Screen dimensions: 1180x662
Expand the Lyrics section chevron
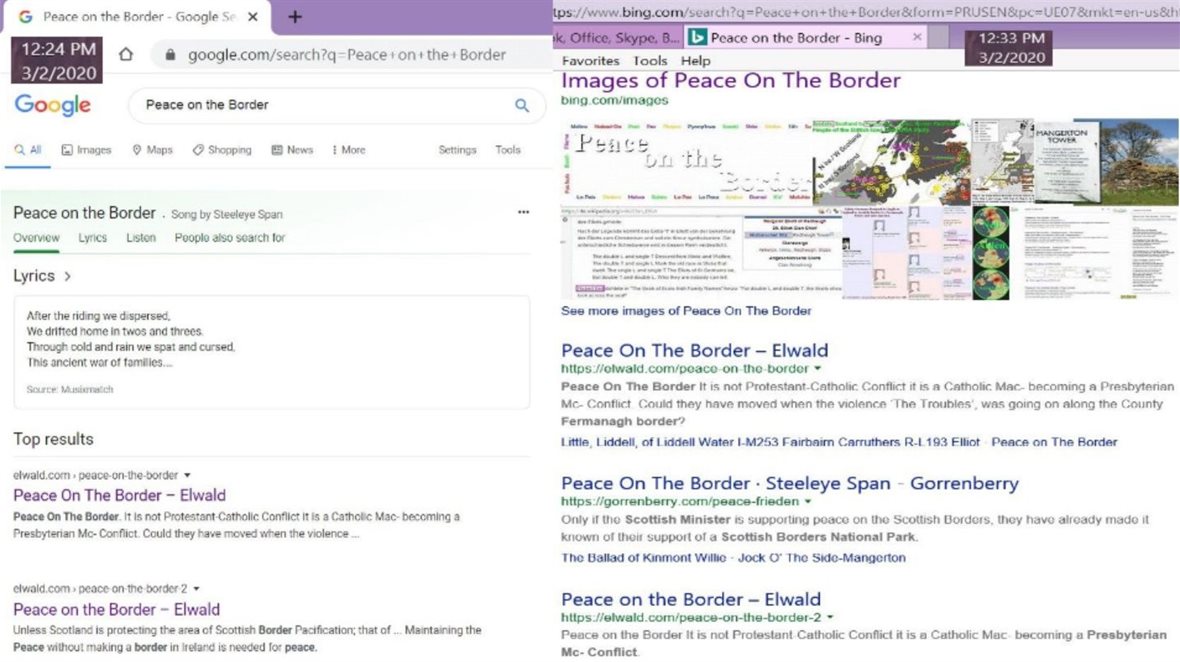[x=67, y=276]
